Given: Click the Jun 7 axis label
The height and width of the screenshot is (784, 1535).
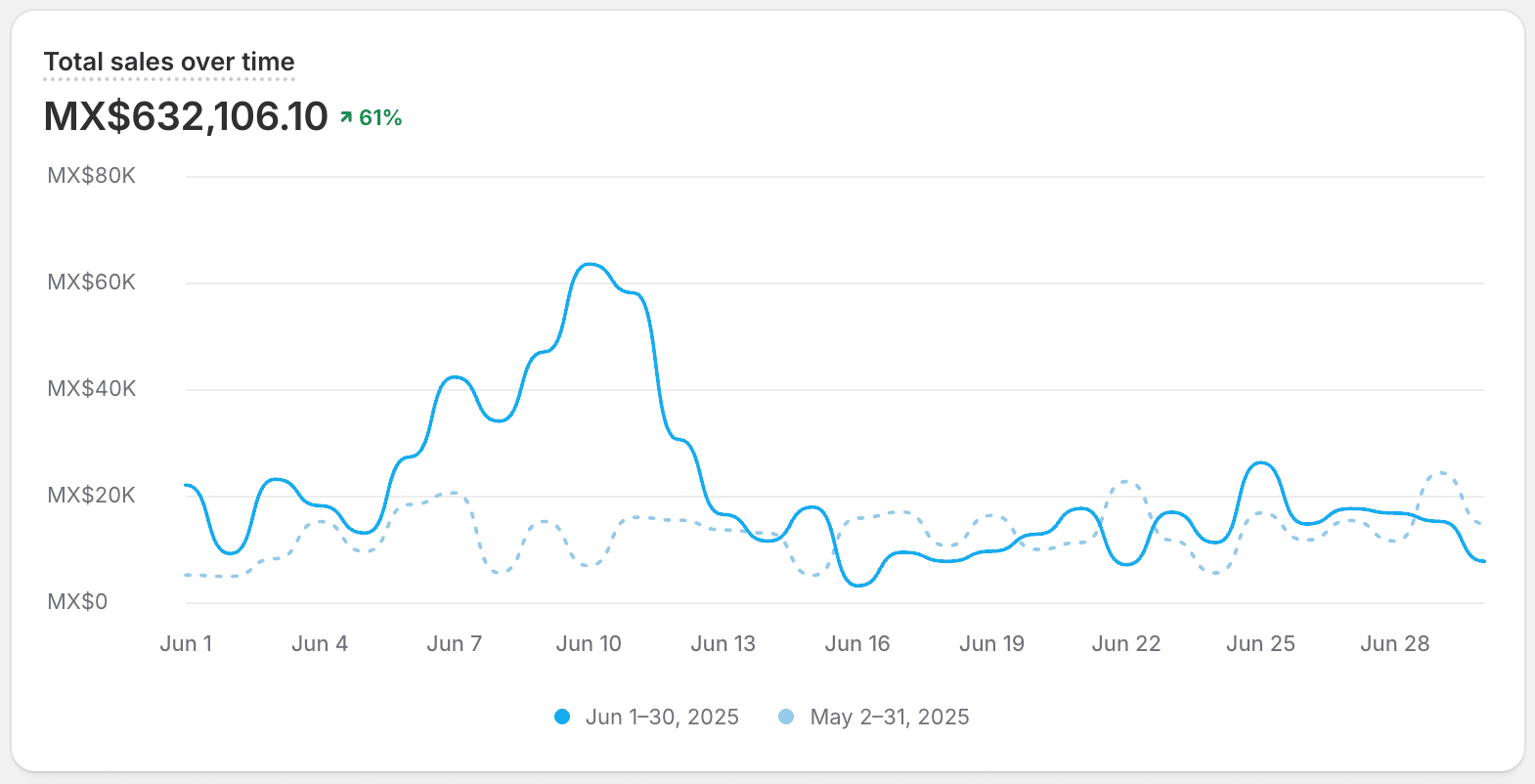Looking at the screenshot, I should pos(455,643).
